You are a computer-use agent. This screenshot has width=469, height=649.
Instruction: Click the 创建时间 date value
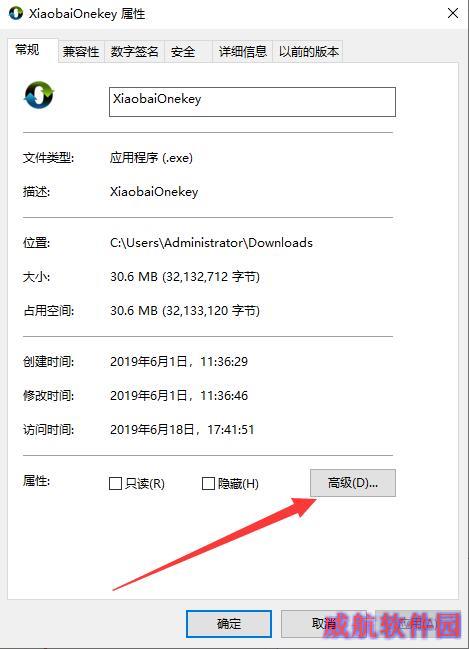click(179, 361)
